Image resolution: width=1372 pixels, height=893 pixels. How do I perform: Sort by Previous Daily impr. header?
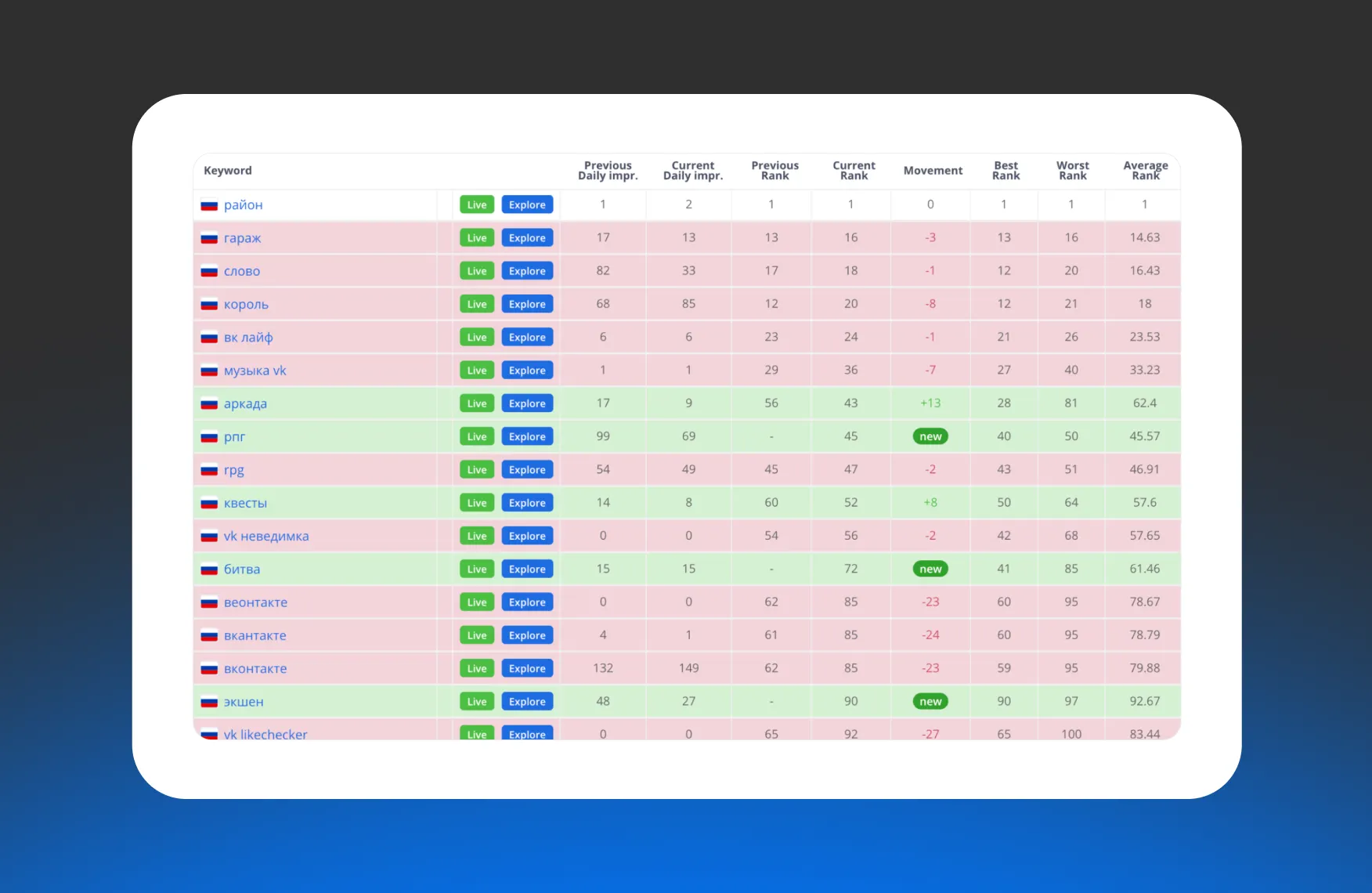[x=608, y=171]
